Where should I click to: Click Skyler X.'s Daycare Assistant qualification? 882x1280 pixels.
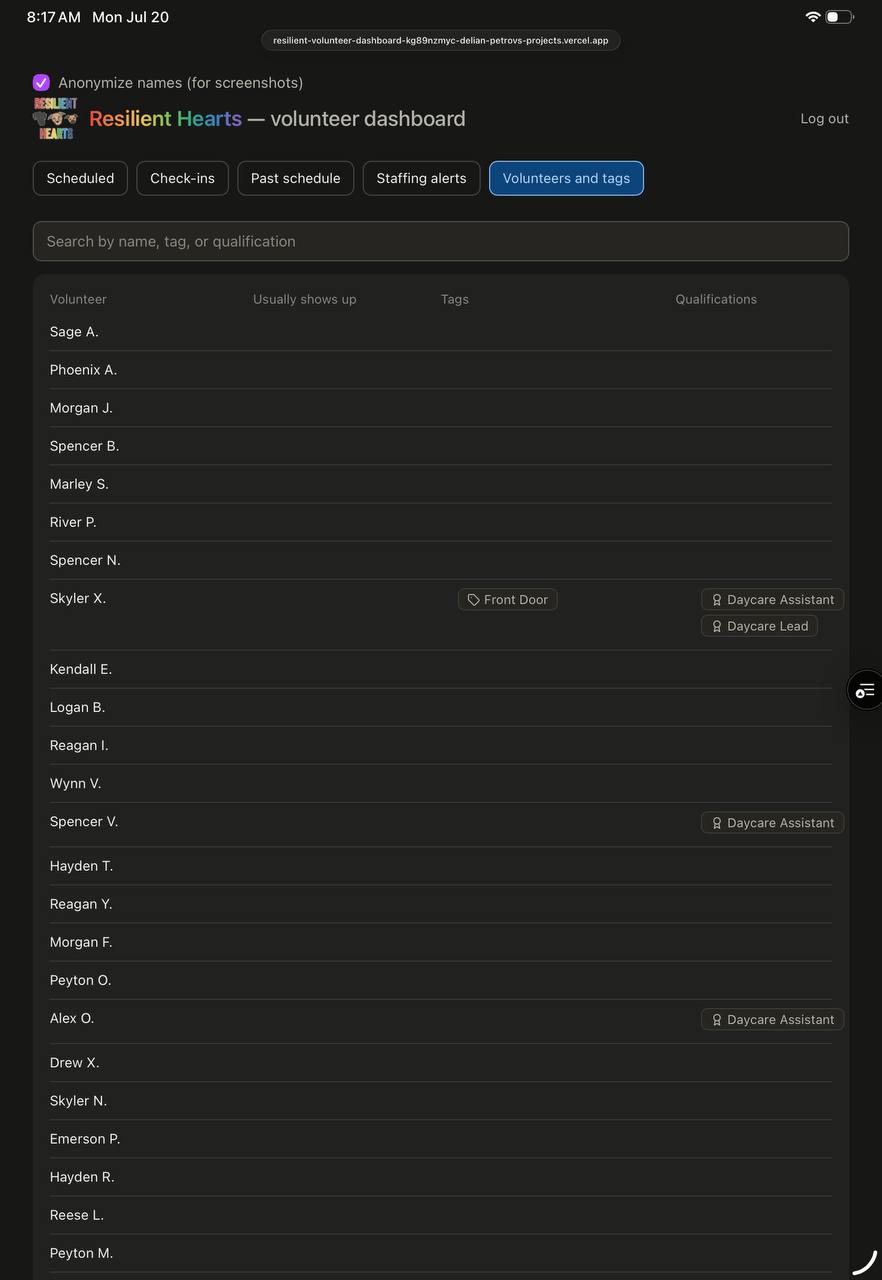[773, 600]
